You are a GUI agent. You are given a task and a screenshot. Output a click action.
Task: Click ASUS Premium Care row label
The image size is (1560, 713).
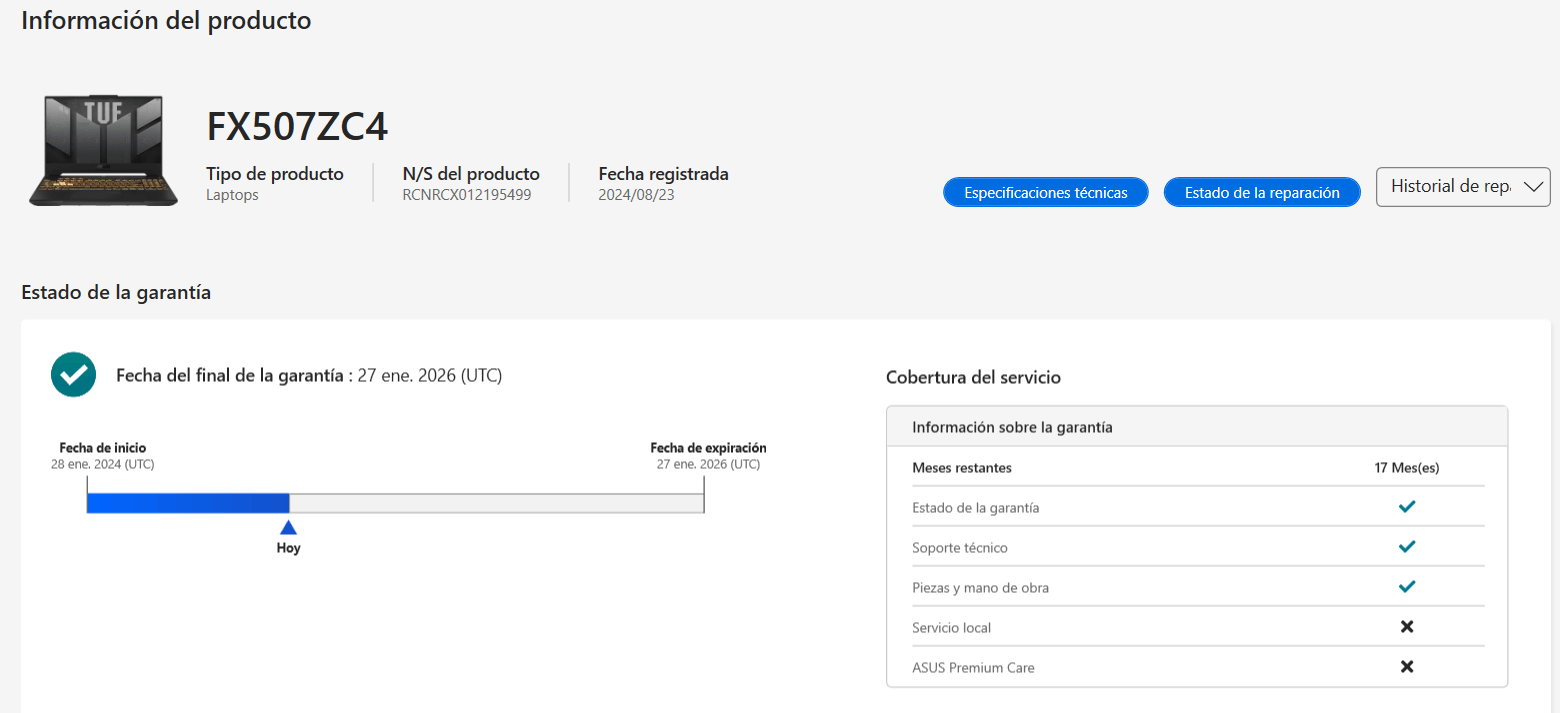click(973, 667)
